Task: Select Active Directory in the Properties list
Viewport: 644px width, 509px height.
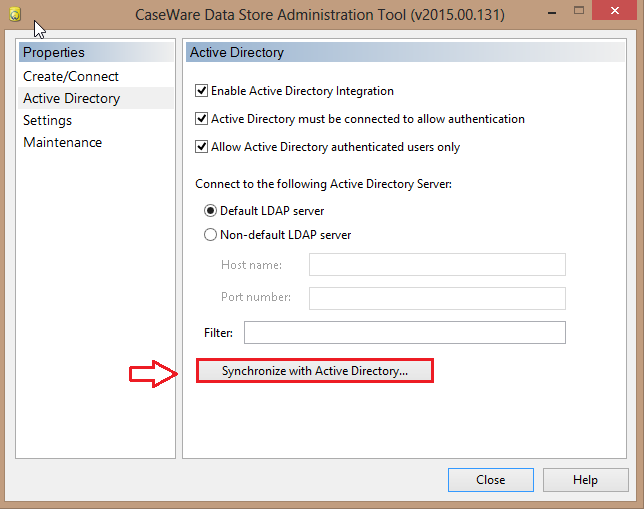Action: pyautogui.click(x=71, y=98)
